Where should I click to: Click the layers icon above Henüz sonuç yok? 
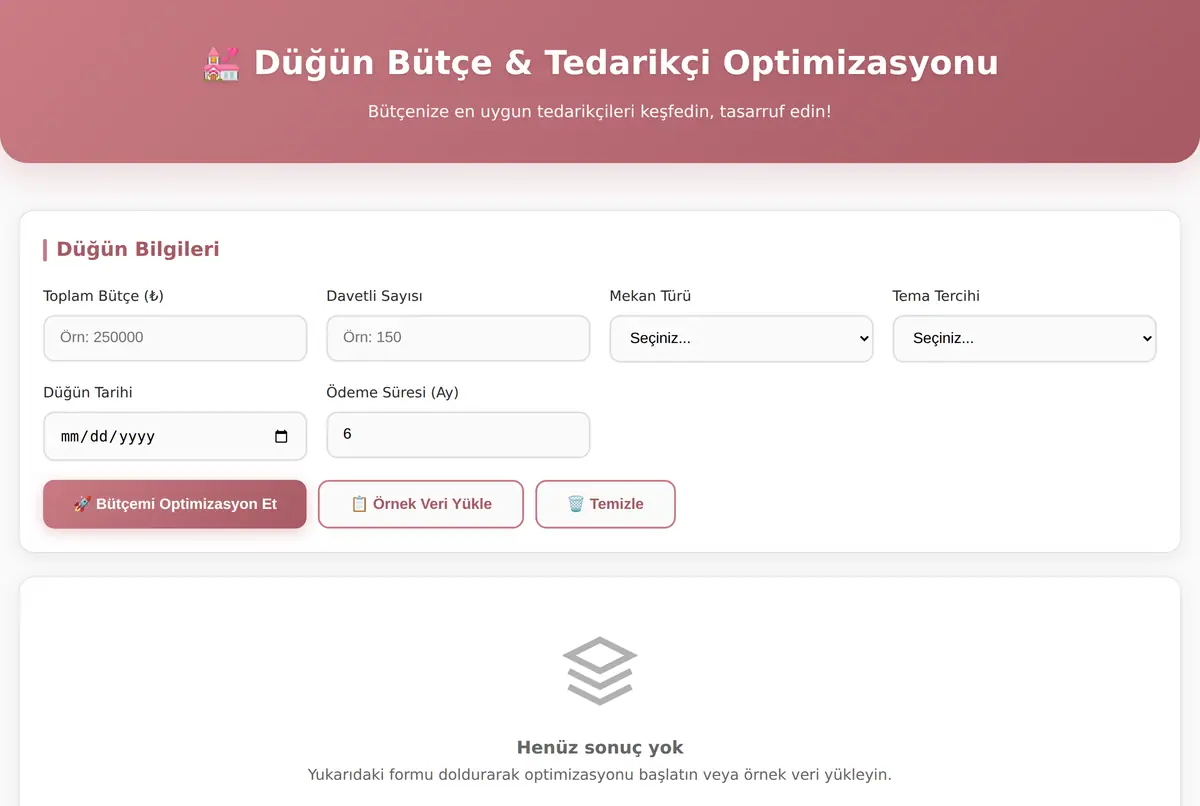[600, 671]
